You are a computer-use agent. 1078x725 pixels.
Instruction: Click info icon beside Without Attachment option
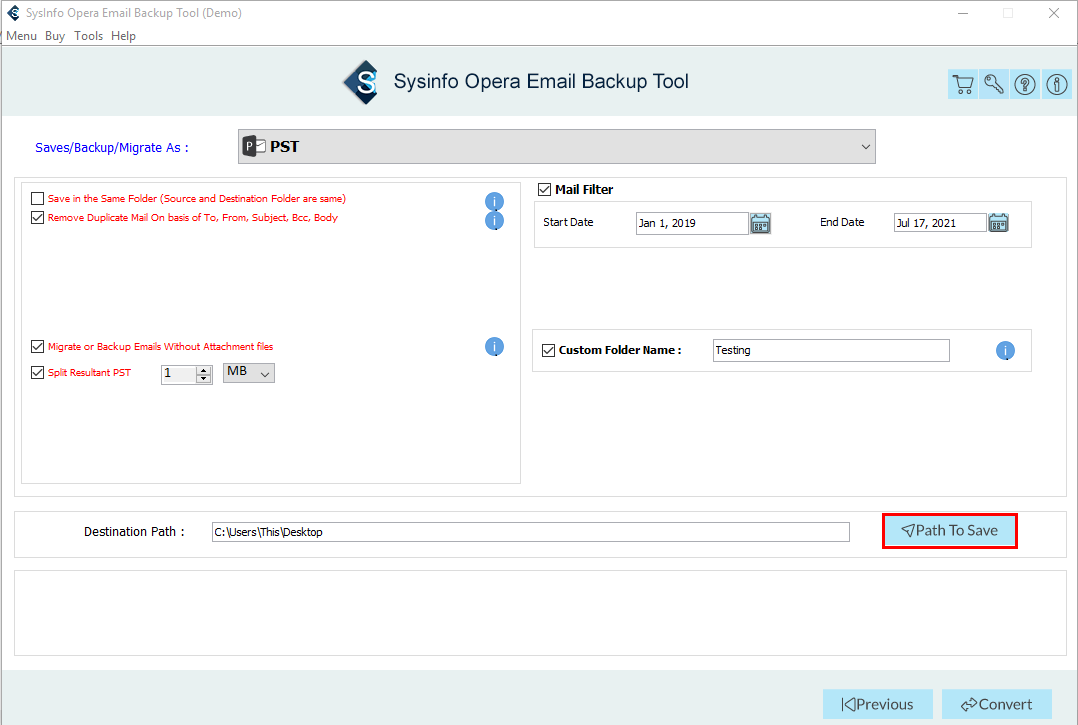coord(494,347)
